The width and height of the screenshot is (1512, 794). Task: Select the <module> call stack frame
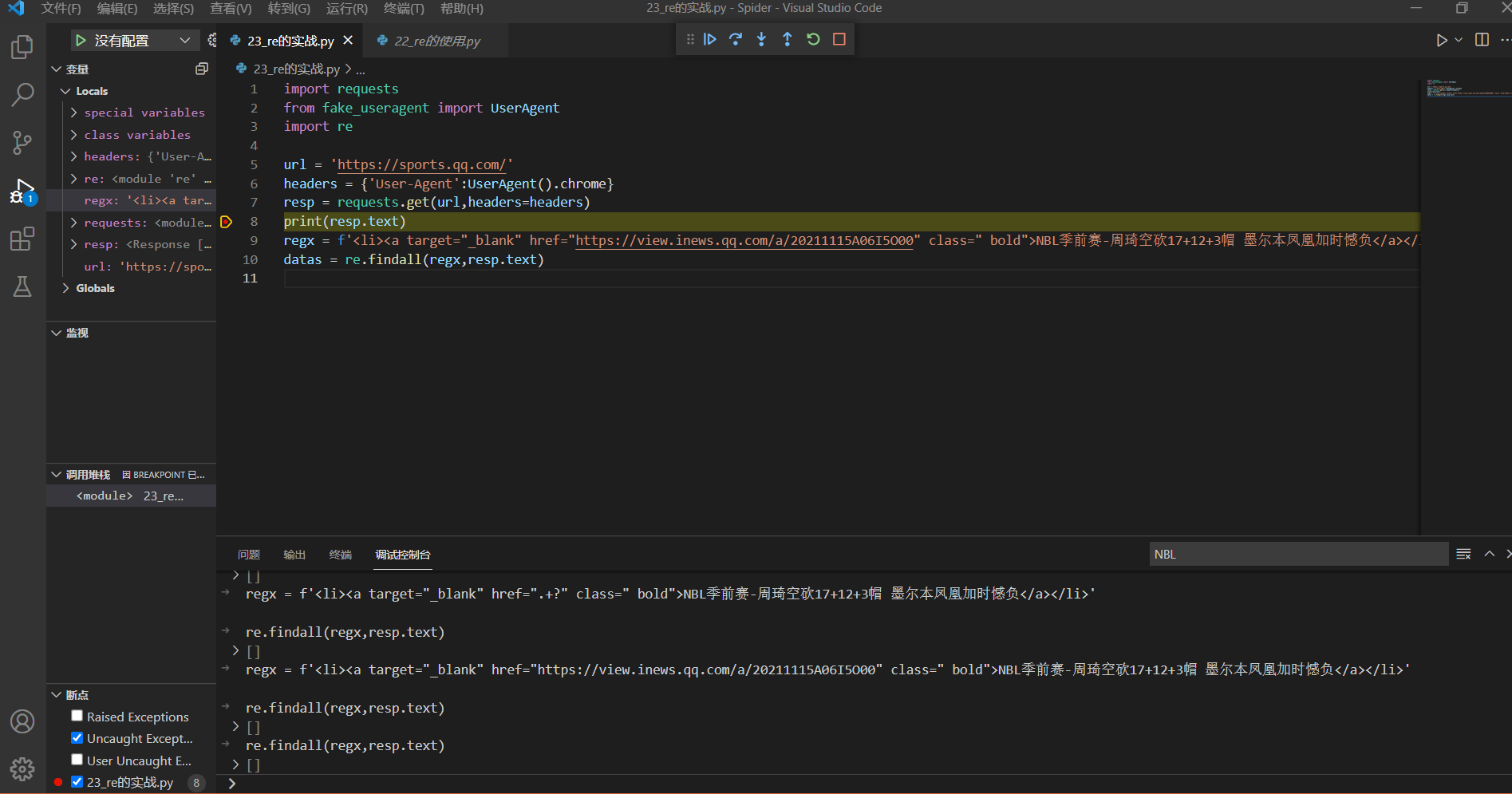(x=131, y=496)
